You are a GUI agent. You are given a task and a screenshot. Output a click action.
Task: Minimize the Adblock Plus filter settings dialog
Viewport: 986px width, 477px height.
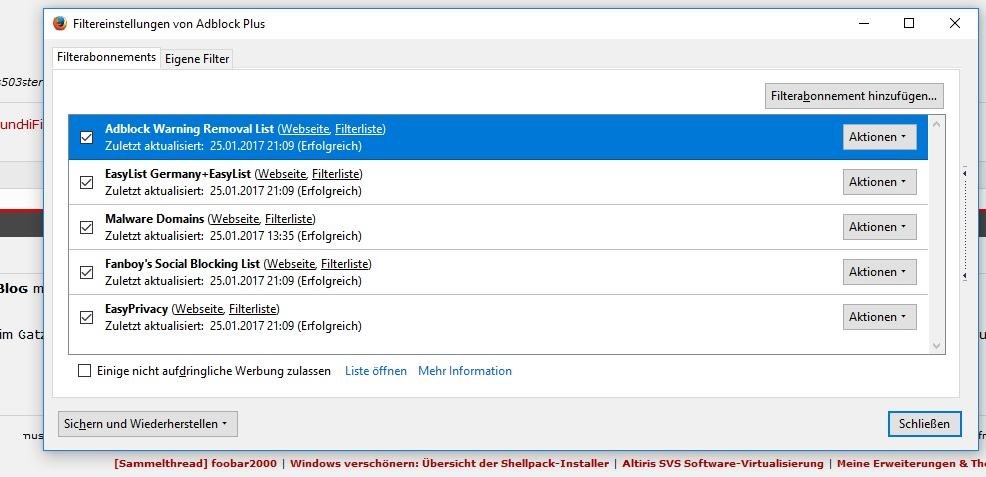[x=864, y=23]
